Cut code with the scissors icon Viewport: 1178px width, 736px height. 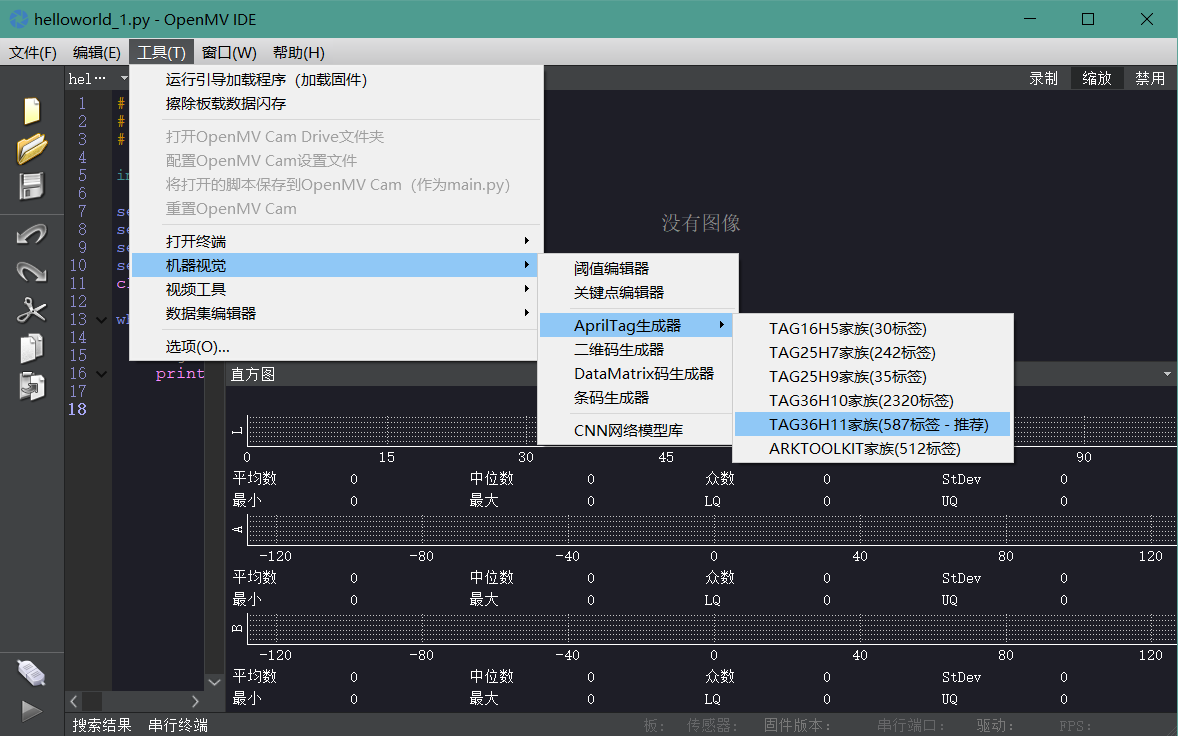pos(31,310)
